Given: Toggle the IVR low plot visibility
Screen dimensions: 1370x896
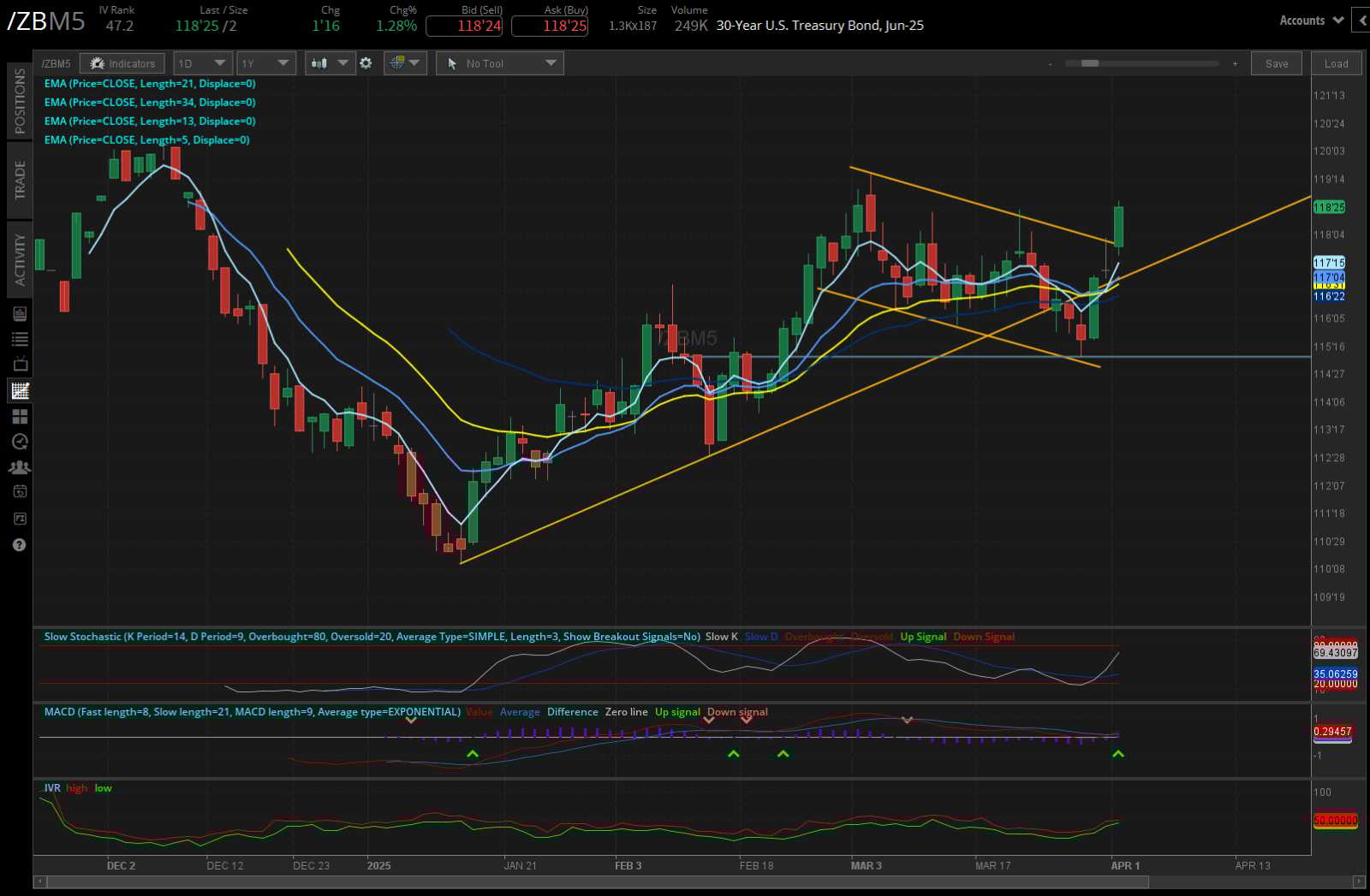Looking at the screenshot, I should tap(103, 788).
